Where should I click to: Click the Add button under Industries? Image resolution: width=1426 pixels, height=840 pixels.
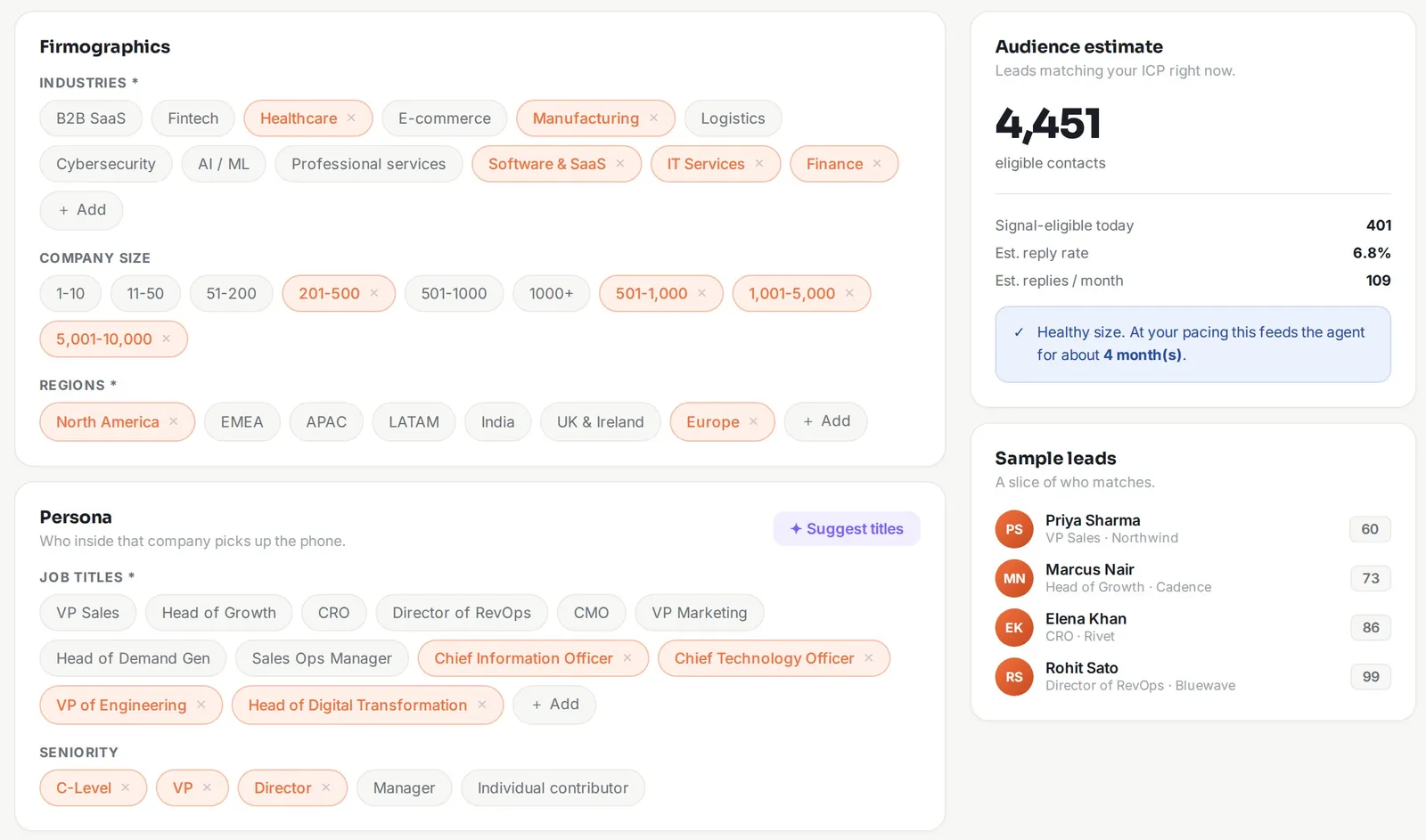[81, 210]
